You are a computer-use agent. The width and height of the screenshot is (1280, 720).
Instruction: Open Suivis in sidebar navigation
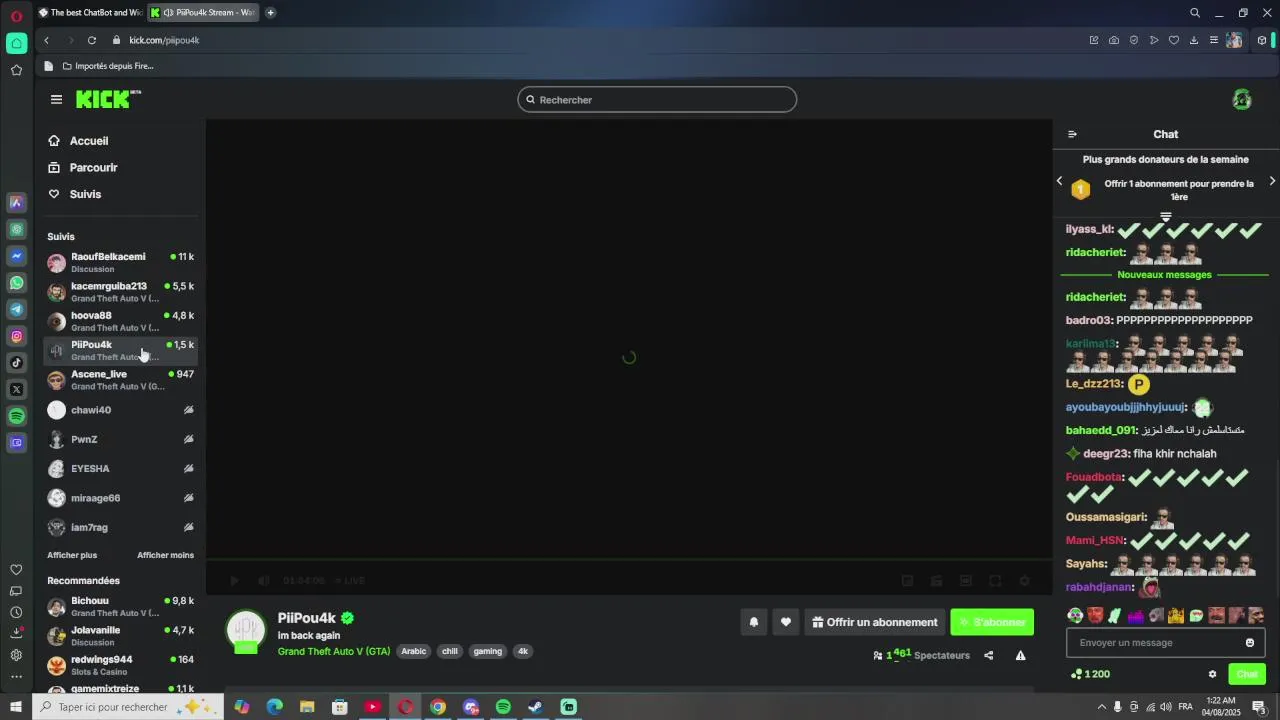point(85,194)
